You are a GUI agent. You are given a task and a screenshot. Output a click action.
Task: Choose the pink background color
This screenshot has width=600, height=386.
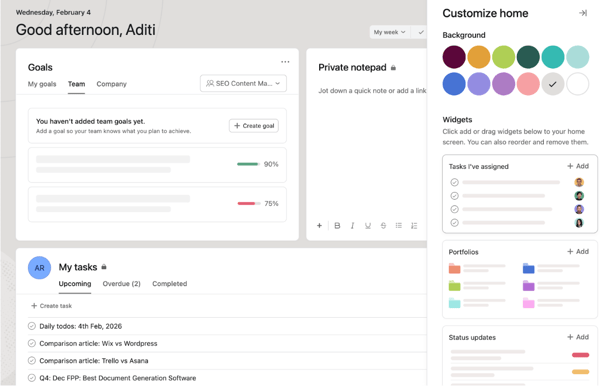coord(528,84)
